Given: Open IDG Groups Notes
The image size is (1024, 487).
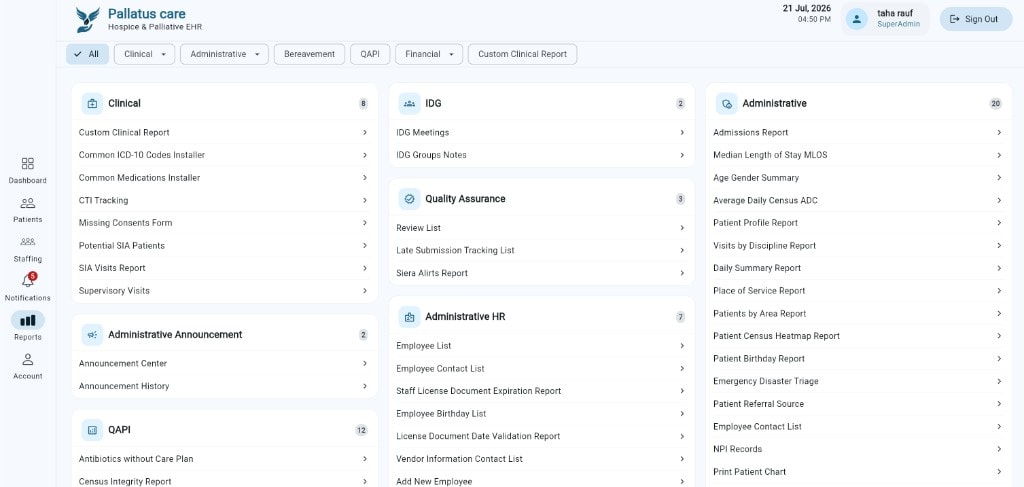Looking at the screenshot, I should [x=541, y=155].
